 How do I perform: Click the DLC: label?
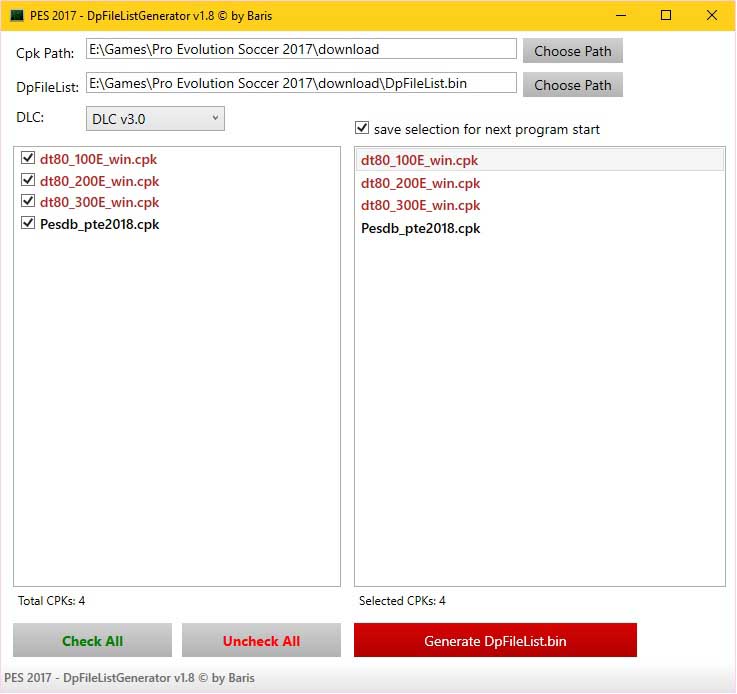pyautogui.click(x=30, y=117)
